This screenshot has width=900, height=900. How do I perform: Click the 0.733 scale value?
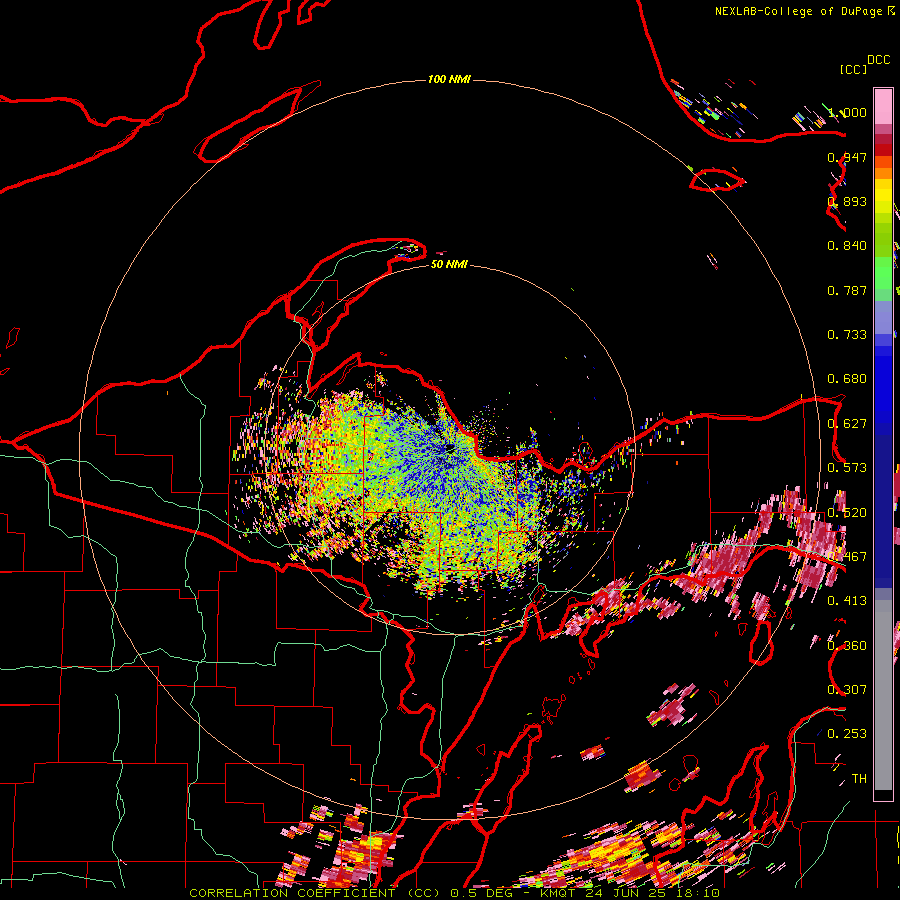coord(847,335)
